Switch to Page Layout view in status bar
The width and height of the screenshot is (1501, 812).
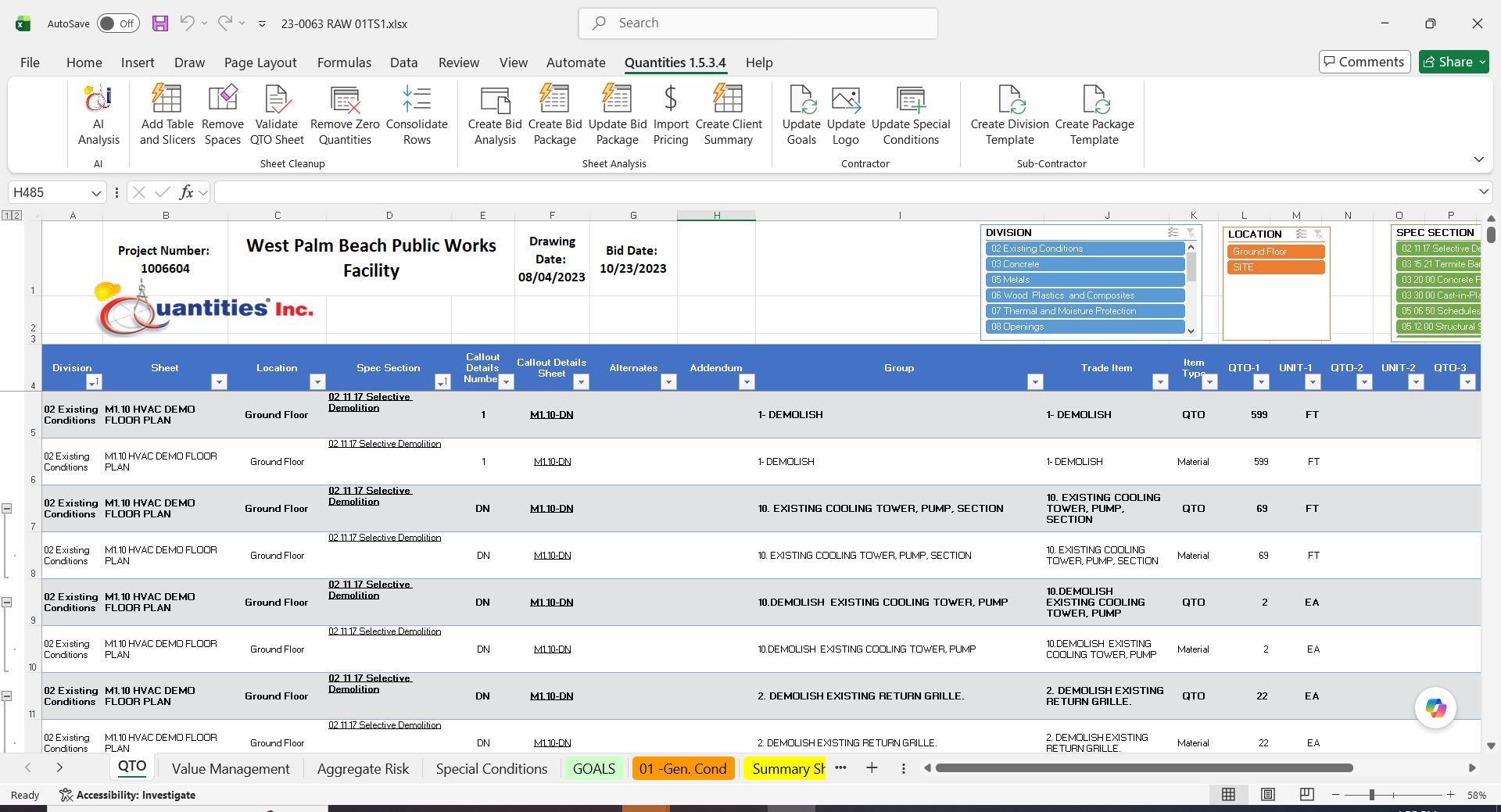tap(1268, 795)
